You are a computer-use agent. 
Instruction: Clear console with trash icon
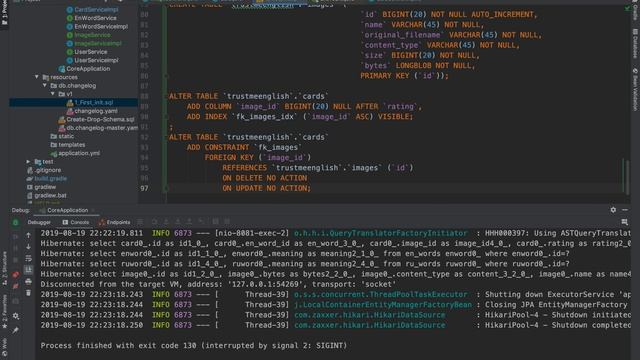click(29, 293)
